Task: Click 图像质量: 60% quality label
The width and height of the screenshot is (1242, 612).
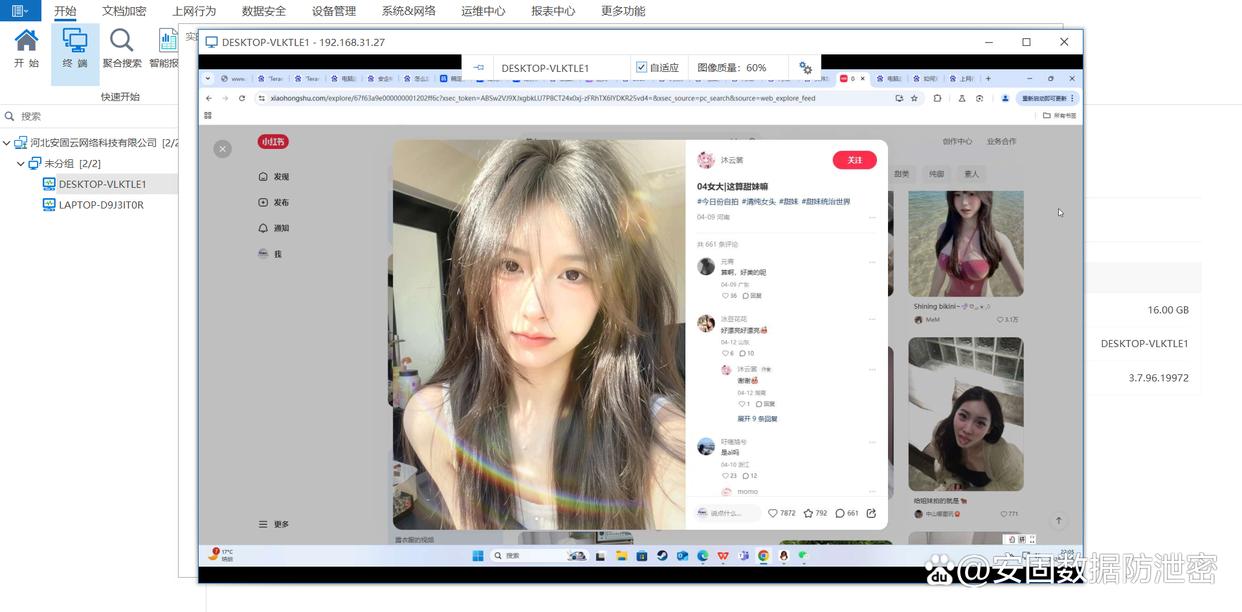Action: tap(732, 68)
